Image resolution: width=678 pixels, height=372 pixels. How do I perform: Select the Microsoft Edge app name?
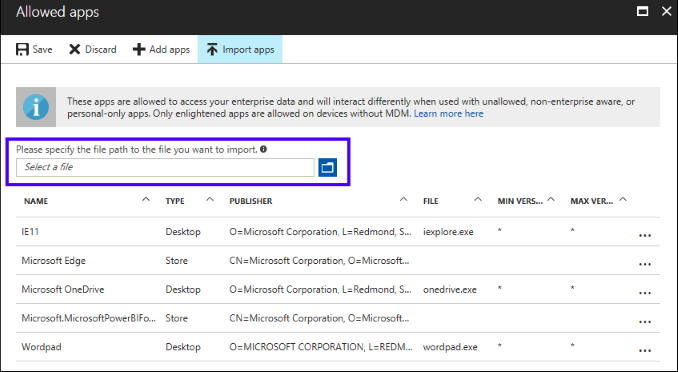pos(54,261)
